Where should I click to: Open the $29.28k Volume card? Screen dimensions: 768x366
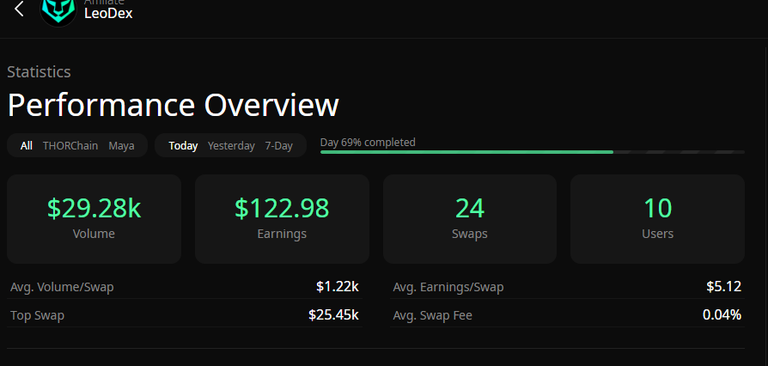pos(94,219)
